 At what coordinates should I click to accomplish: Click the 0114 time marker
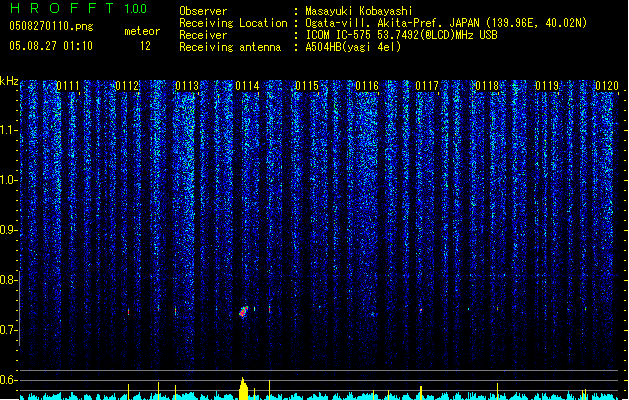tap(247, 86)
